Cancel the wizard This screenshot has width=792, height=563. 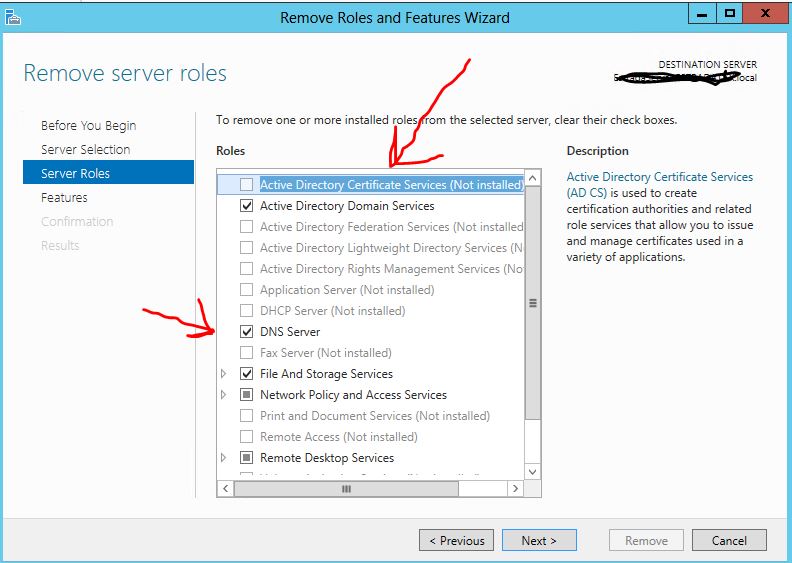point(729,540)
